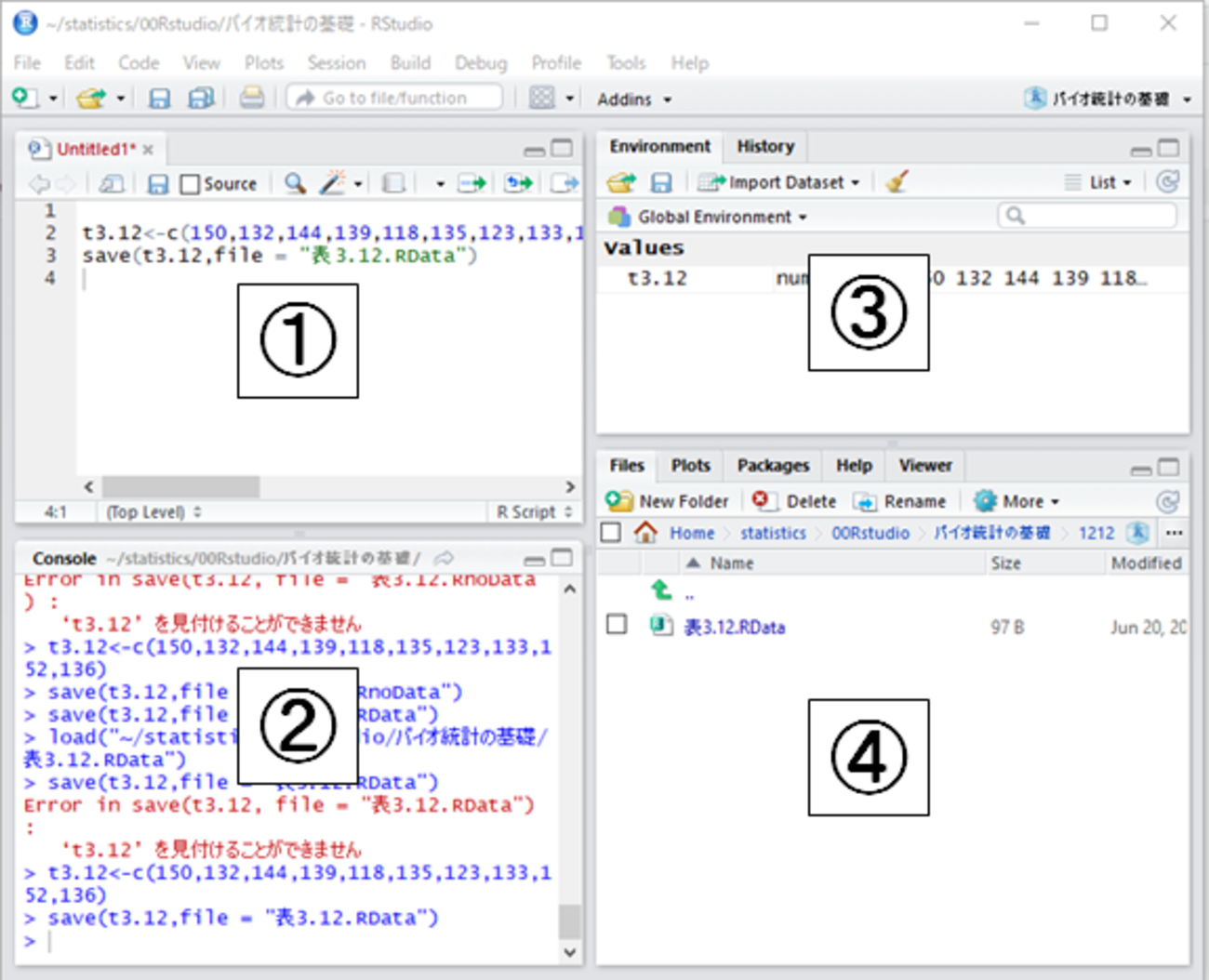Switch to the Packages tab
The image size is (1209, 980).
tap(772, 465)
